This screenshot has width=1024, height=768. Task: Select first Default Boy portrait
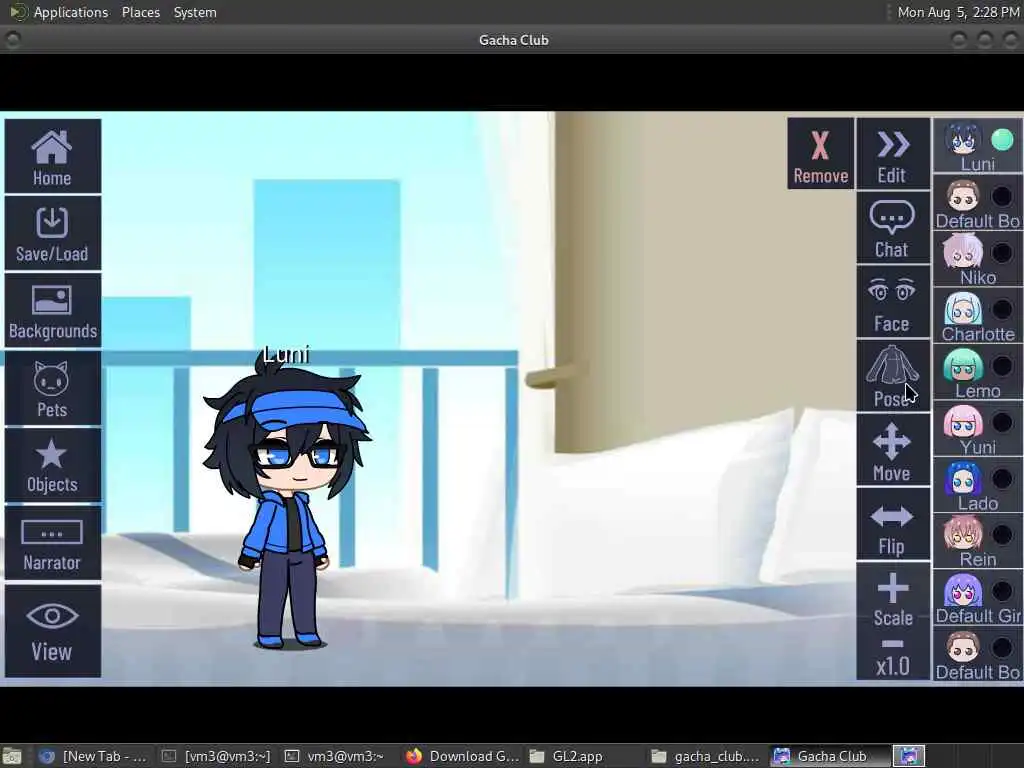(963, 196)
